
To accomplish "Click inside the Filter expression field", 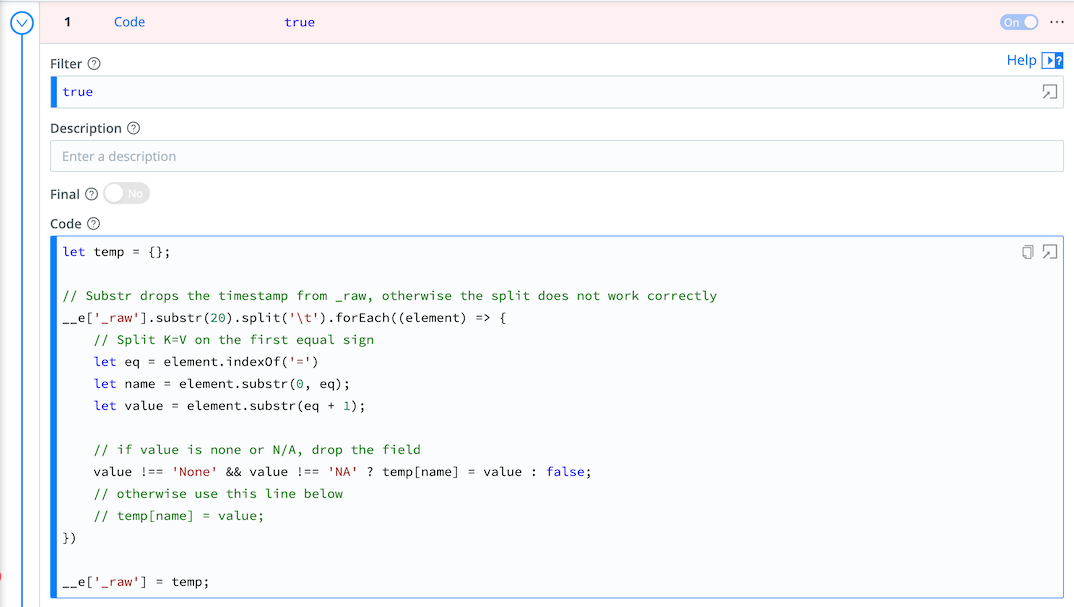I will coord(400,91).
